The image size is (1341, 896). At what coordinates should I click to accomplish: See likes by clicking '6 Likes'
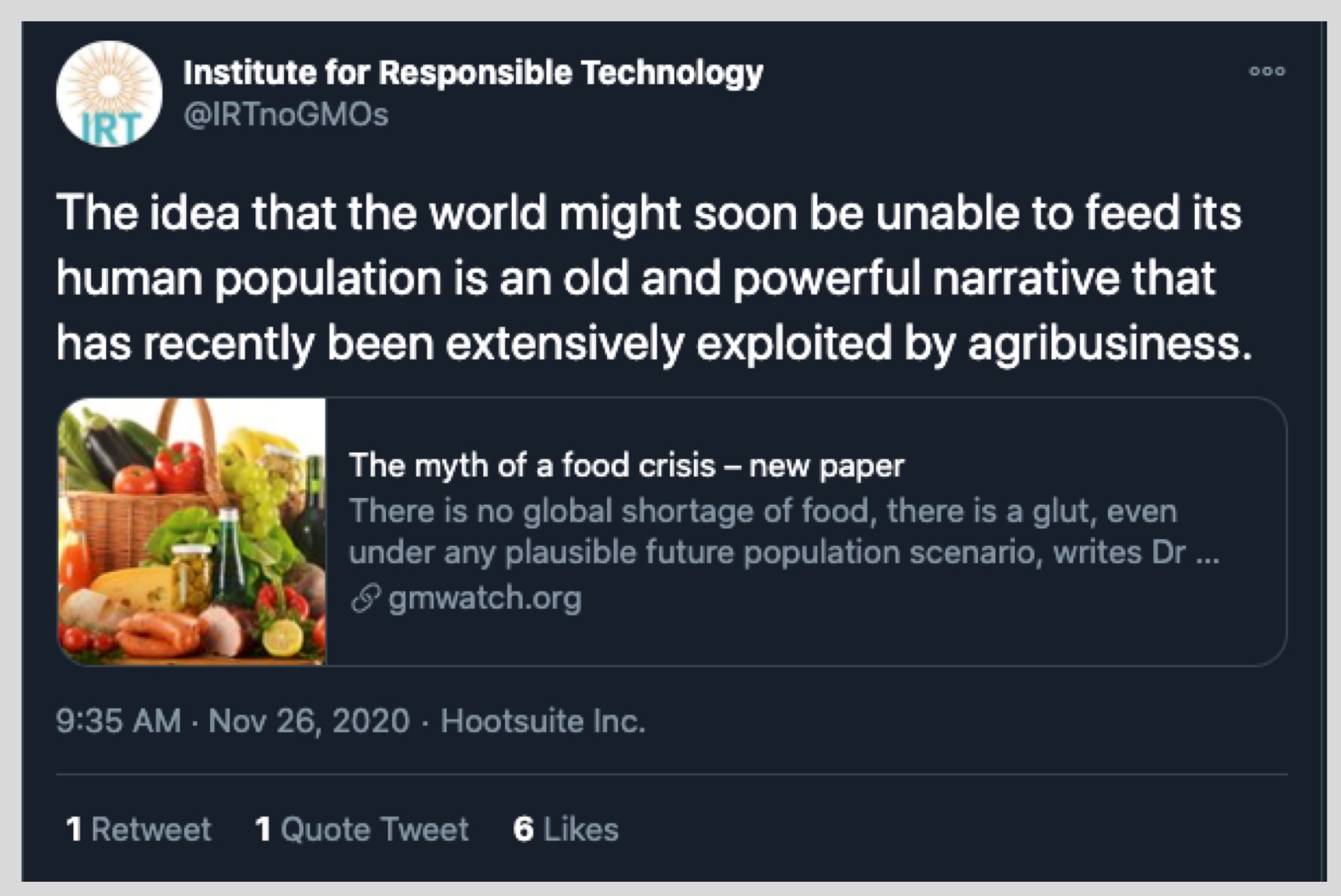point(564,829)
